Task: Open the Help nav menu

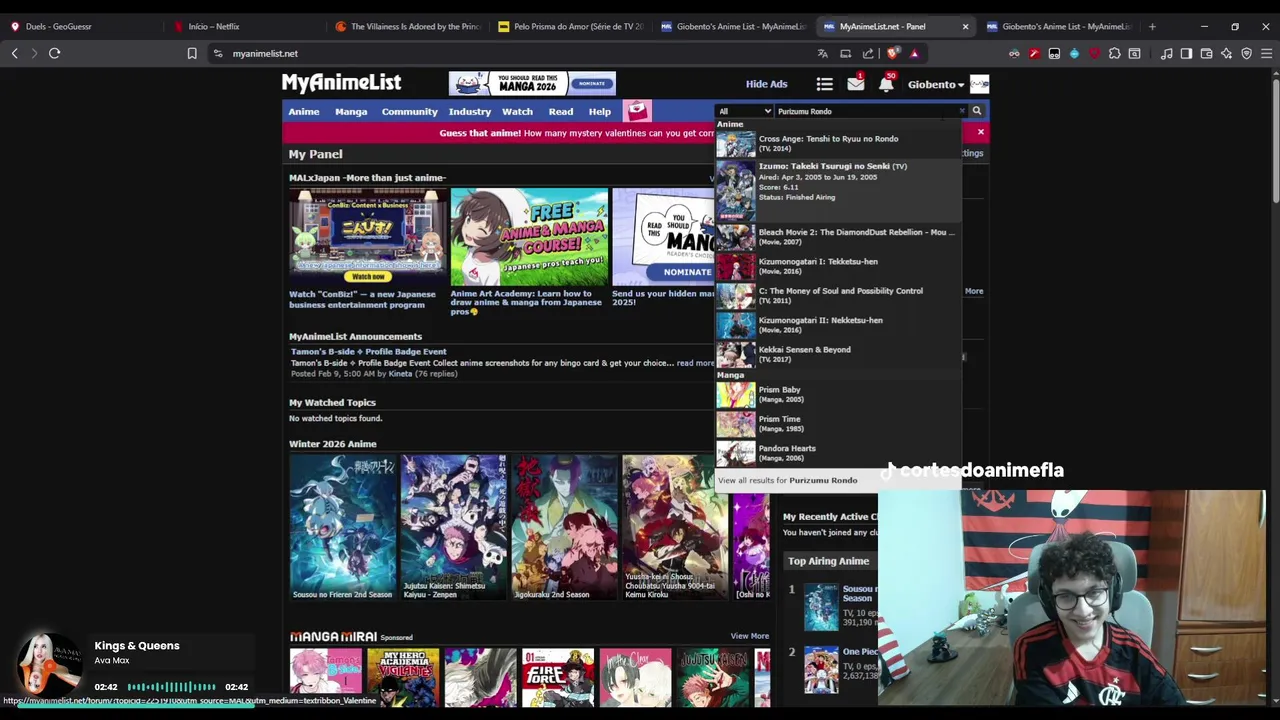Action: tap(600, 111)
